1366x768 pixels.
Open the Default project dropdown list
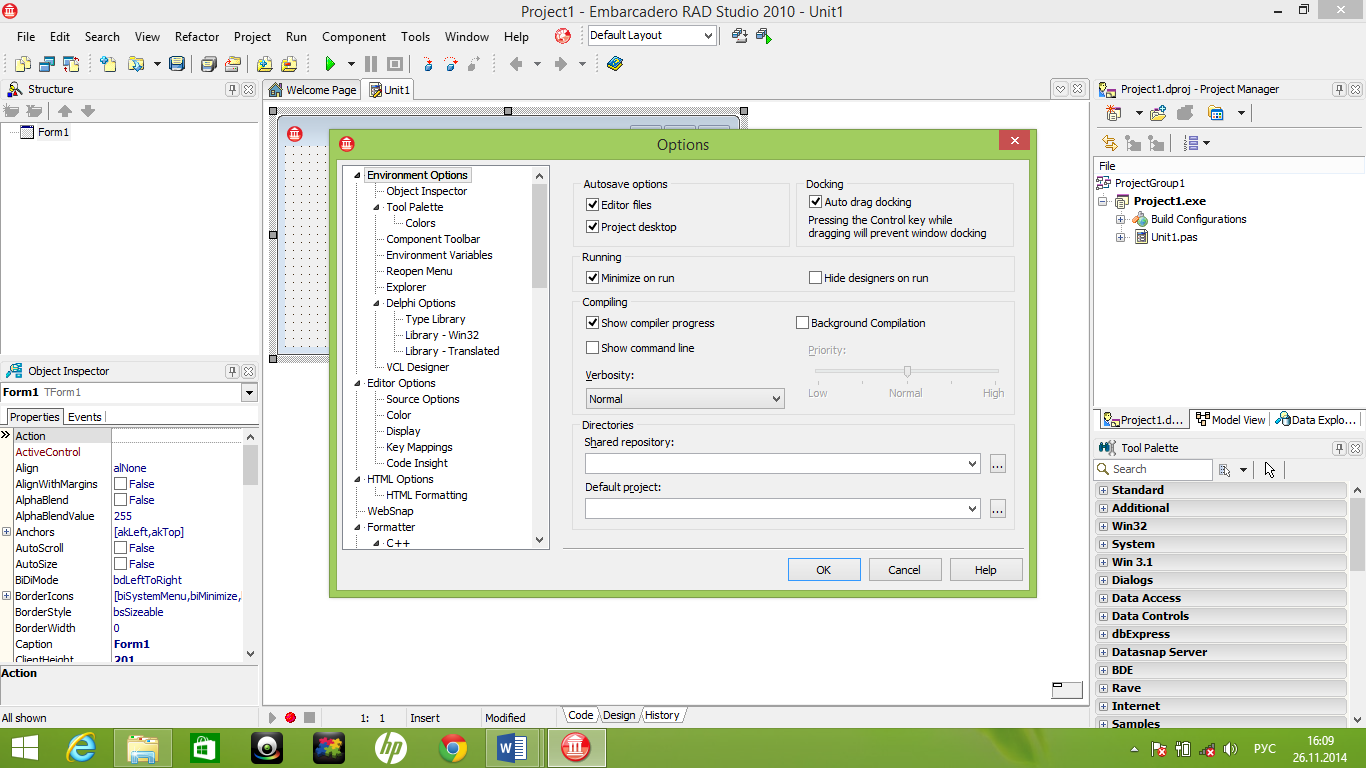[972, 509]
